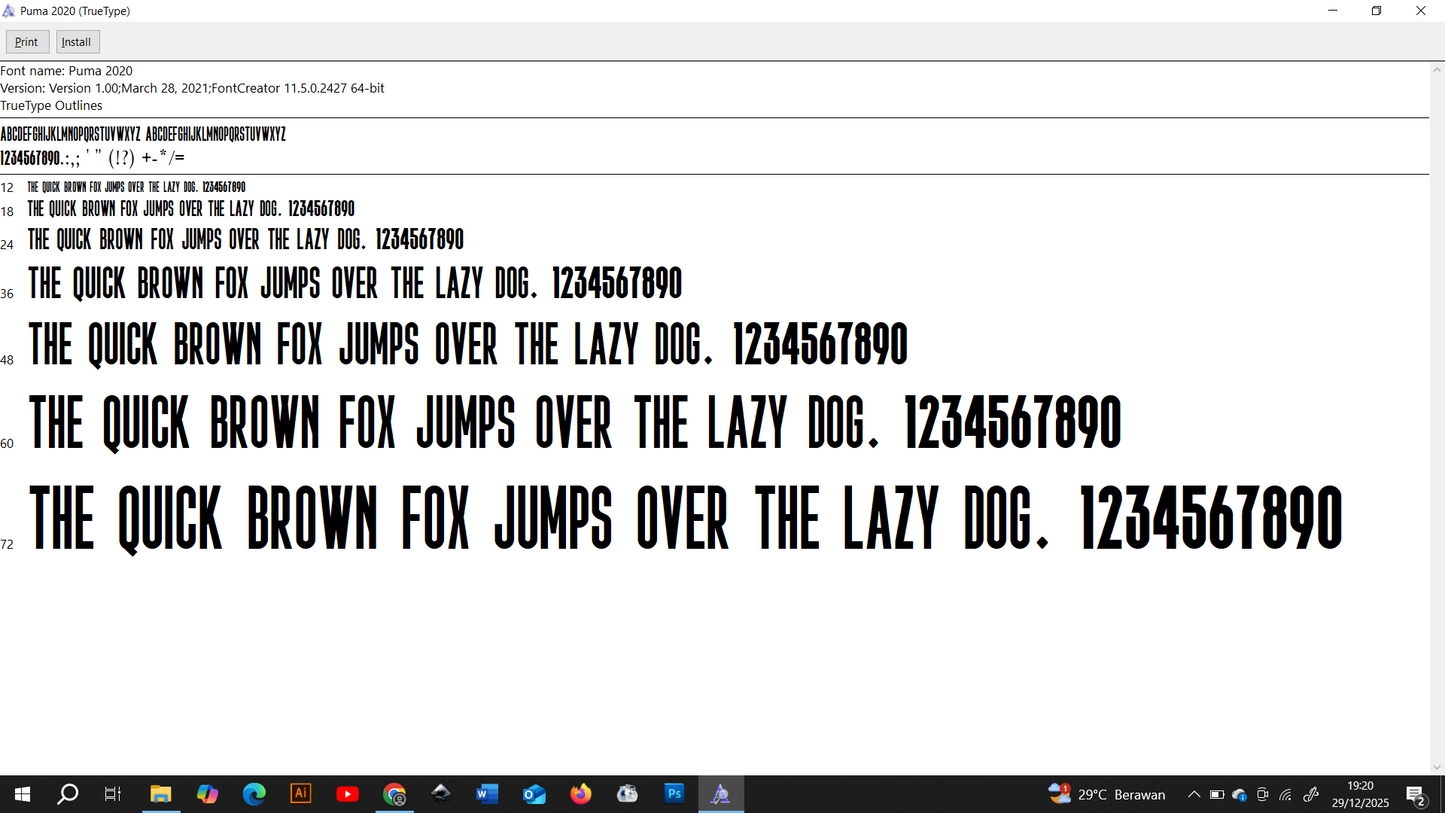Minimize the Puma 2020 font window
Viewport: 1445px width, 813px height.
(x=1333, y=11)
